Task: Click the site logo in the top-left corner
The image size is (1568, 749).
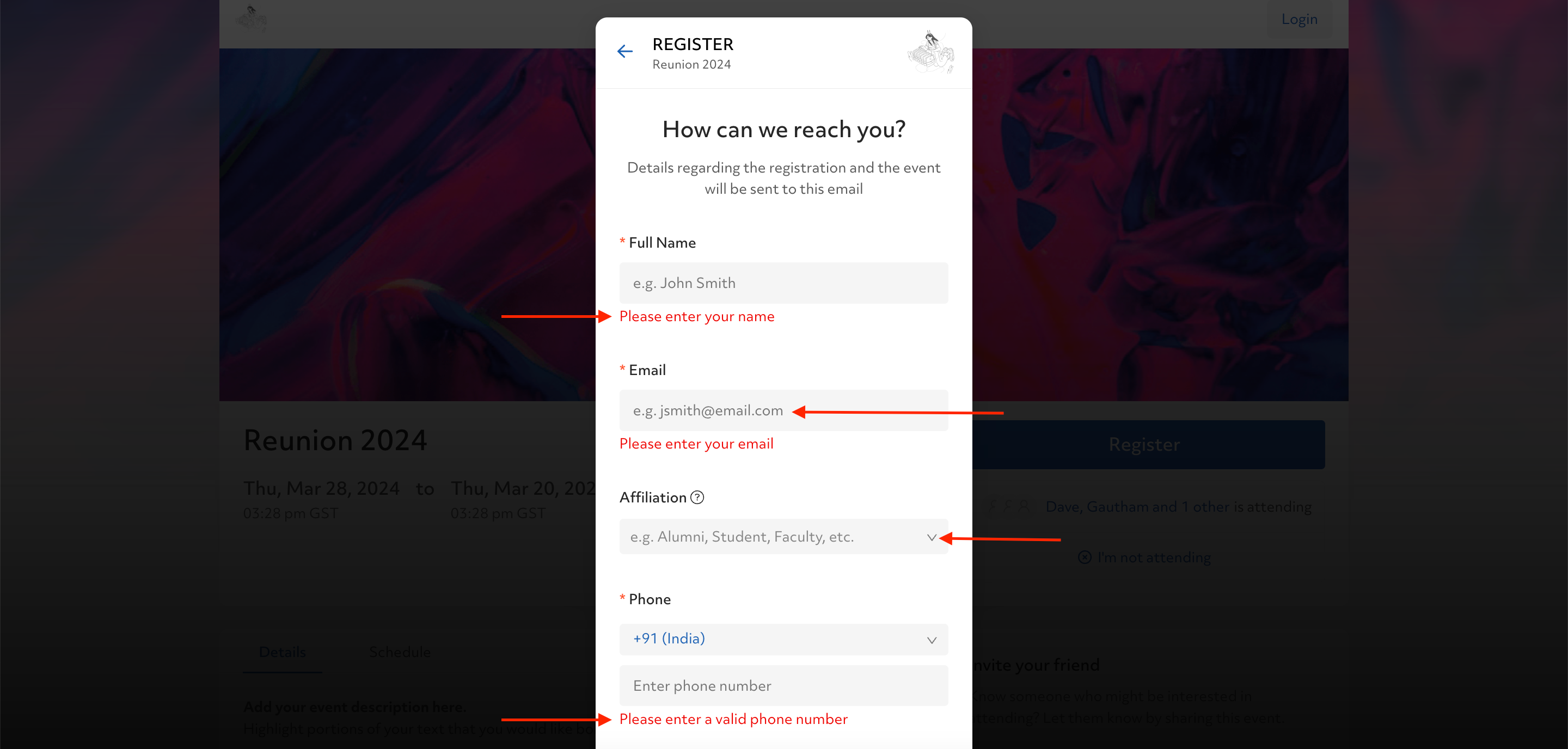Action: click(x=252, y=20)
